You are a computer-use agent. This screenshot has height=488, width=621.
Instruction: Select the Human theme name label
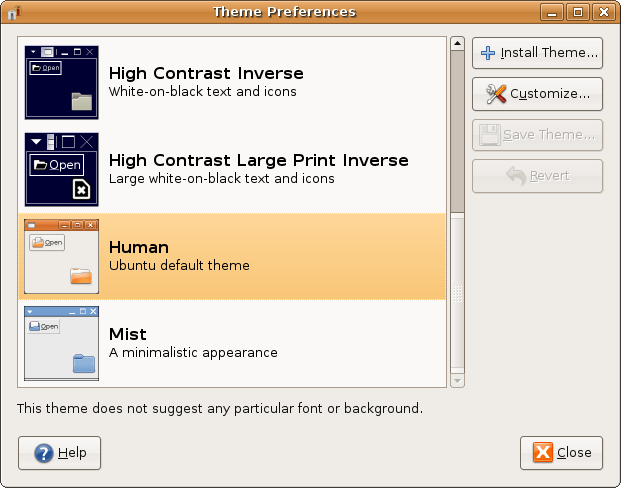pos(138,247)
